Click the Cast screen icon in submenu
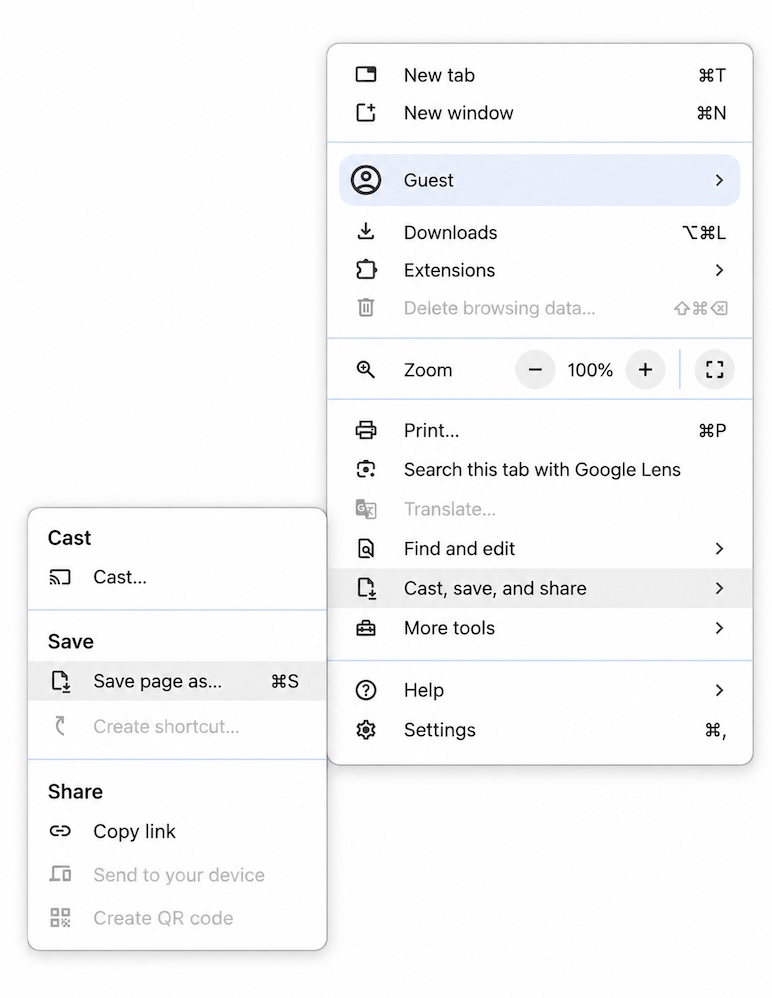This screenshot has height=998, width=772. coord(60,577)
